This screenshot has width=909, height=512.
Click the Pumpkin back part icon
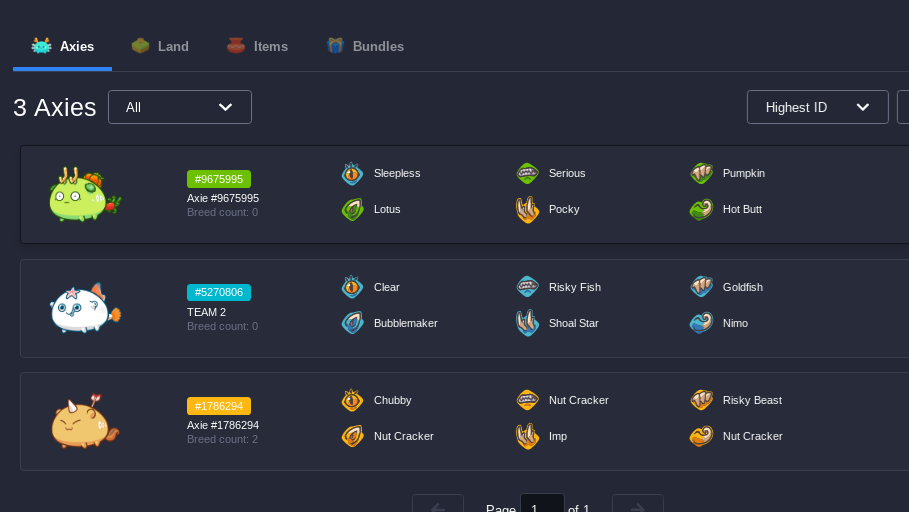click(x=701, y=173)
